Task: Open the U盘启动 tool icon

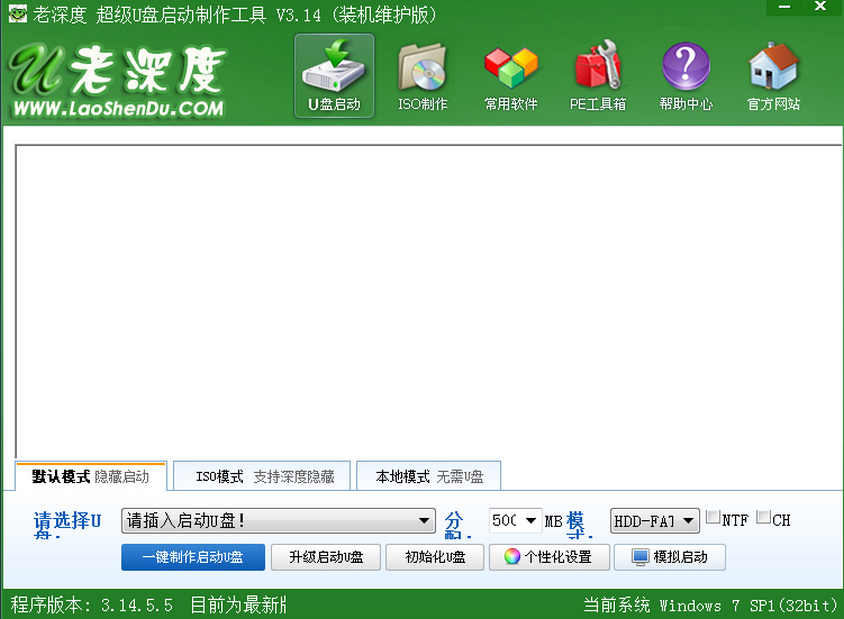Action: click(x=334, y=76)
